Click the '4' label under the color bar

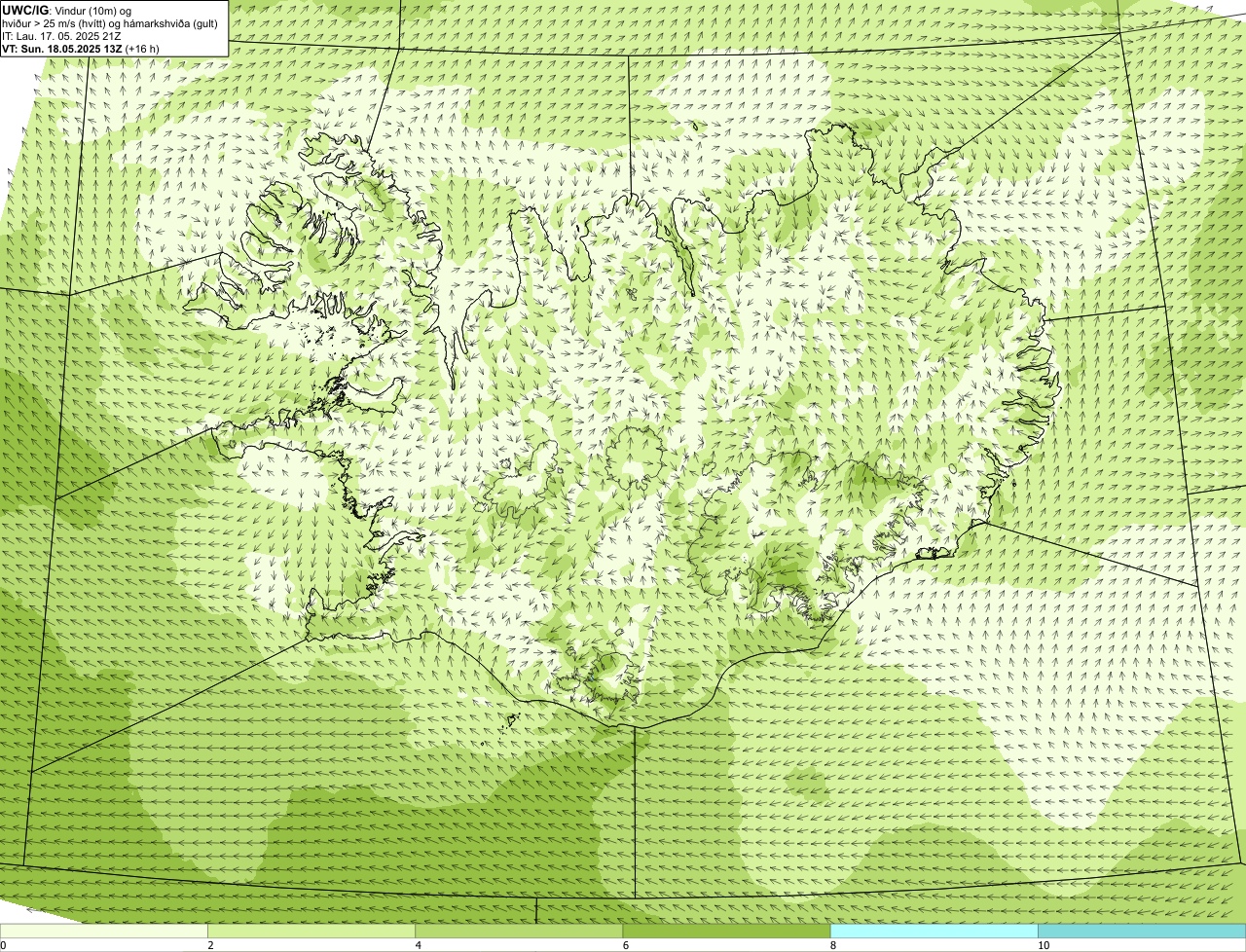click(418, 945)
